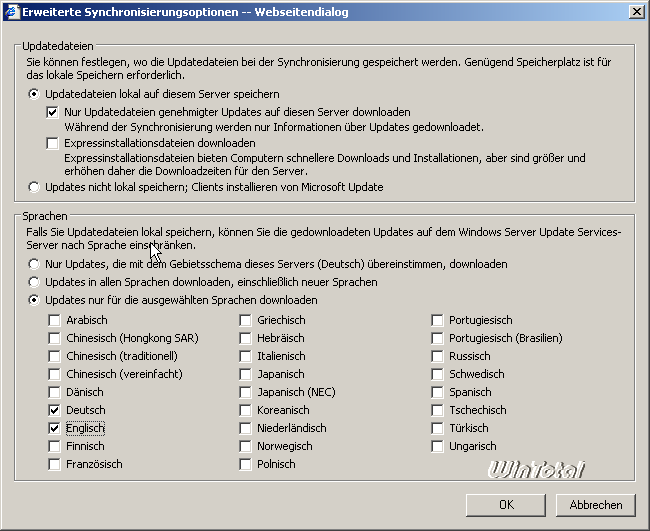Check Chinesisch (vereinfacht) checkbox
This screenshot has width=650, height=531.
54,374
